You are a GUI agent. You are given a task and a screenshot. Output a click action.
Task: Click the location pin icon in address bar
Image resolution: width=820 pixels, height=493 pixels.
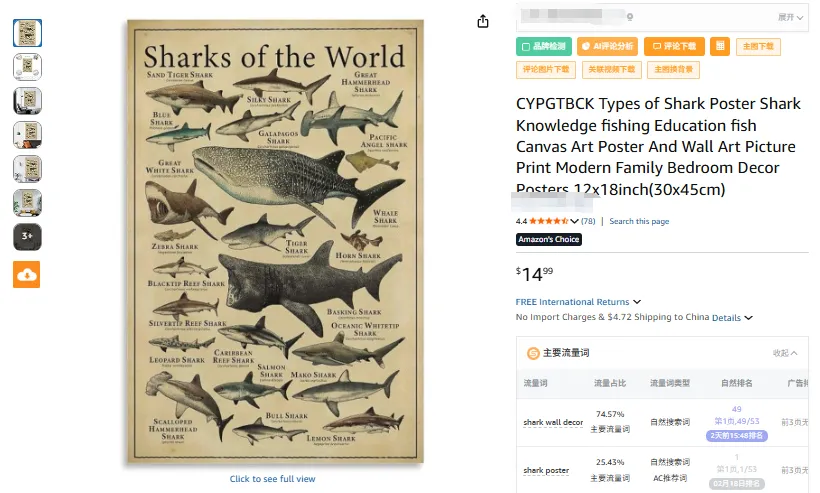630,17
